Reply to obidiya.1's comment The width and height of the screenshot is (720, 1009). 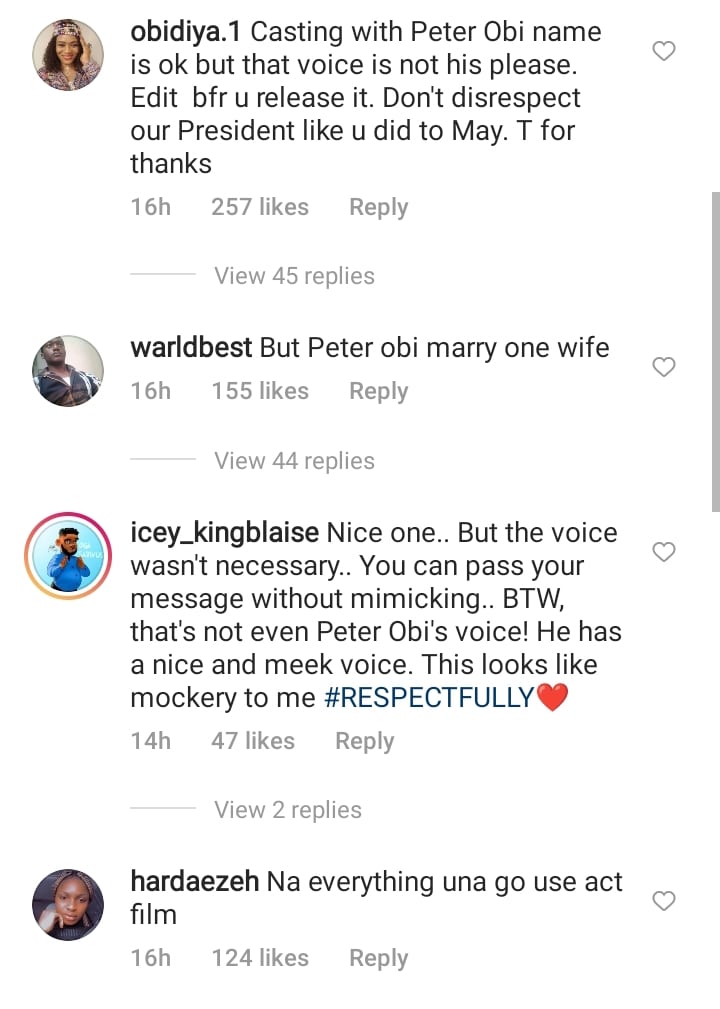click(x=378, y=207)
